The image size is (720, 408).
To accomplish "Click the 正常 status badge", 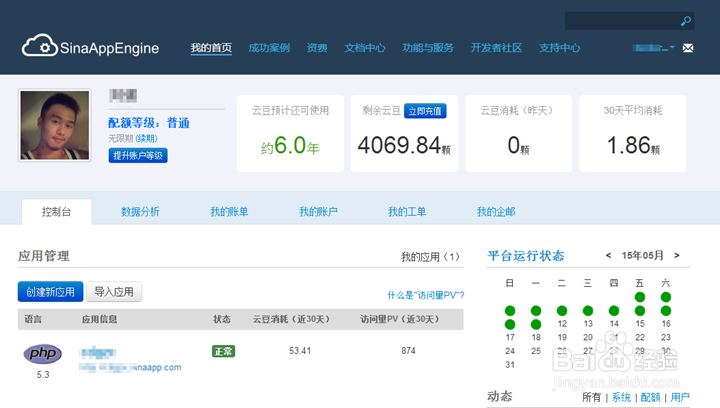I will [x=224, y=352].
